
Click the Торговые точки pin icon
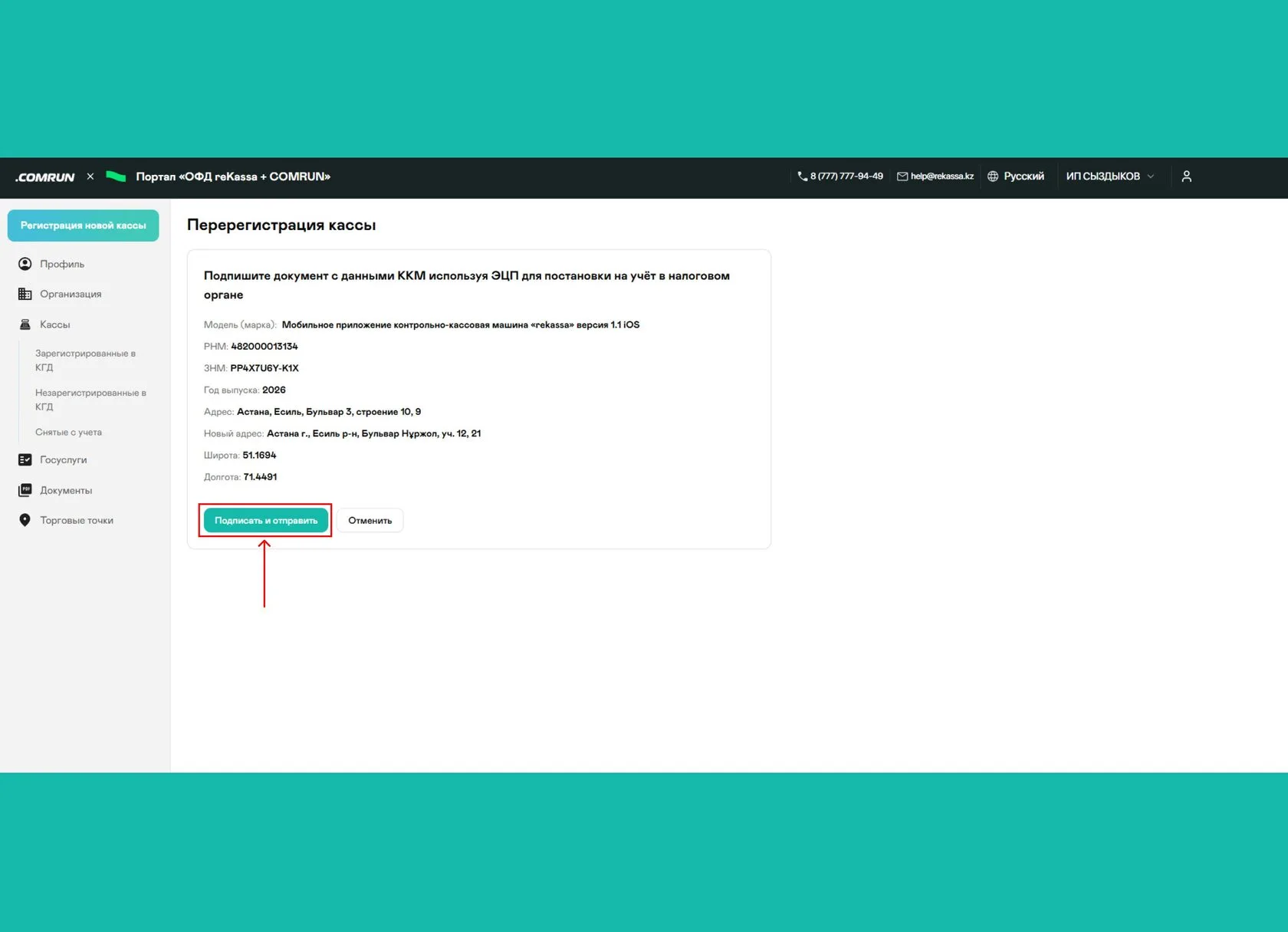pos(25,520)
